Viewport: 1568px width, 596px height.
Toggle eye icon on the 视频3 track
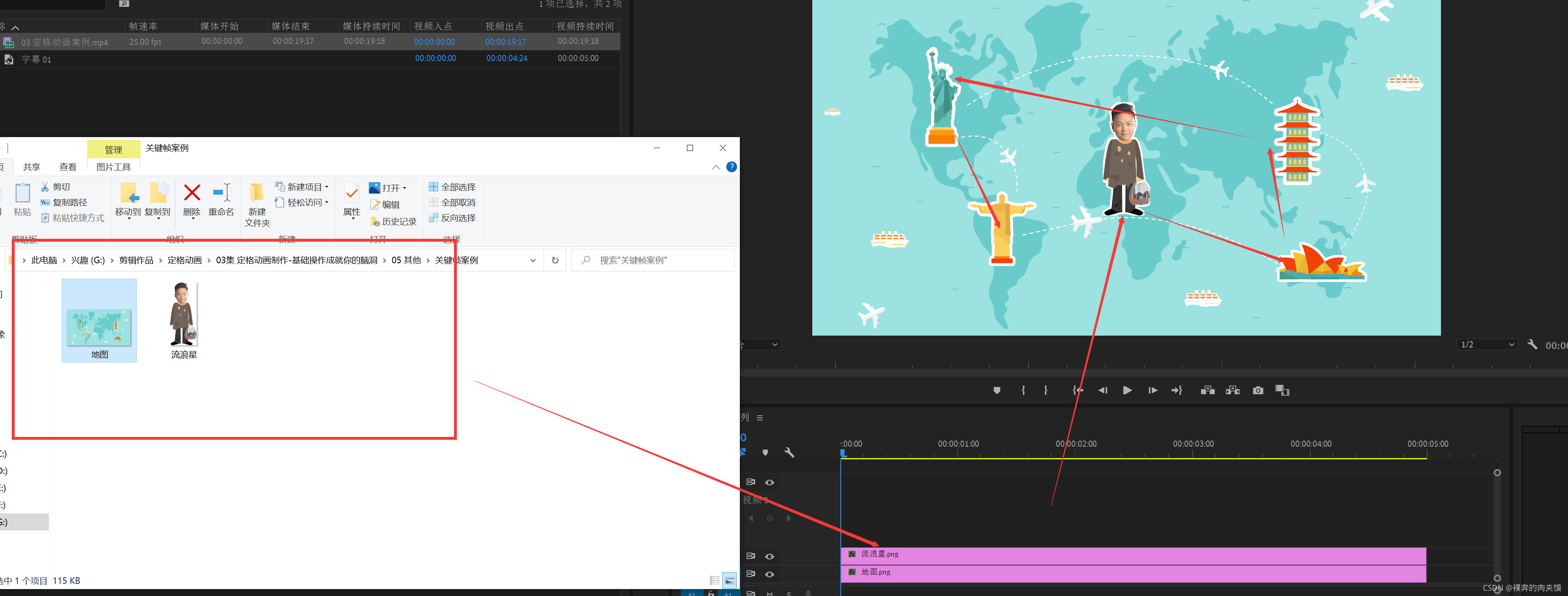[770, 482]
